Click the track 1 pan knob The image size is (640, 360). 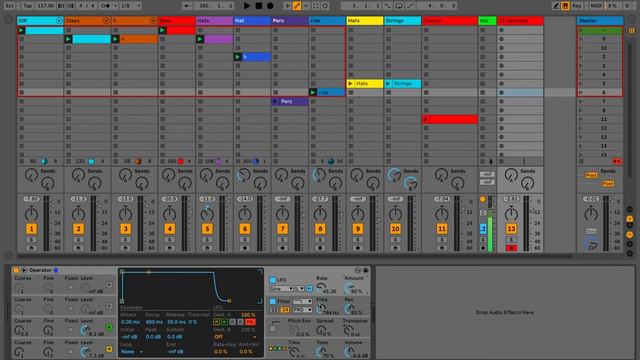tap(31, 214)
